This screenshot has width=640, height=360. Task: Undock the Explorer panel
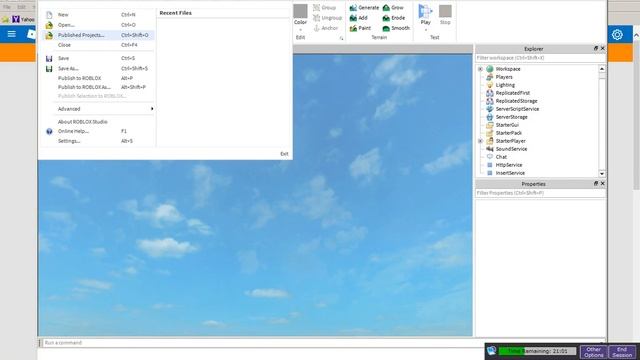point(596,49)
